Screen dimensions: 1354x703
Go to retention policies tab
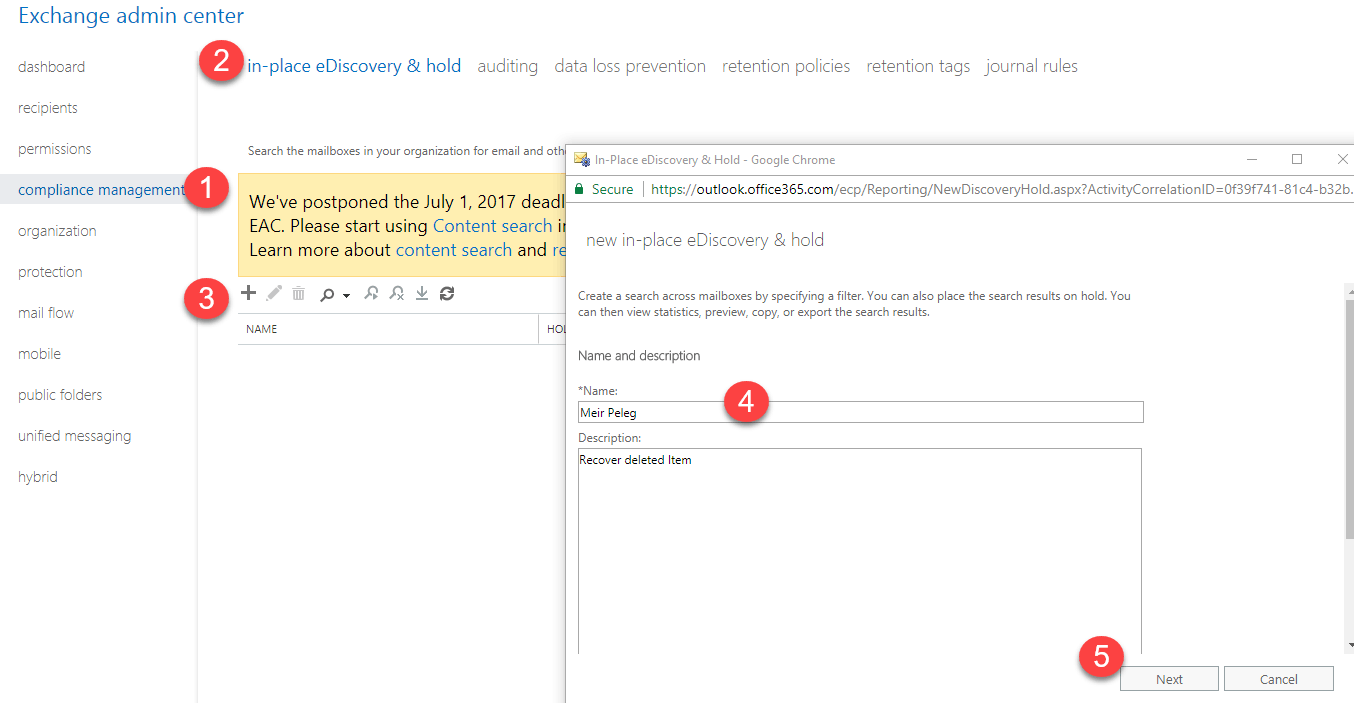(786, 66)
